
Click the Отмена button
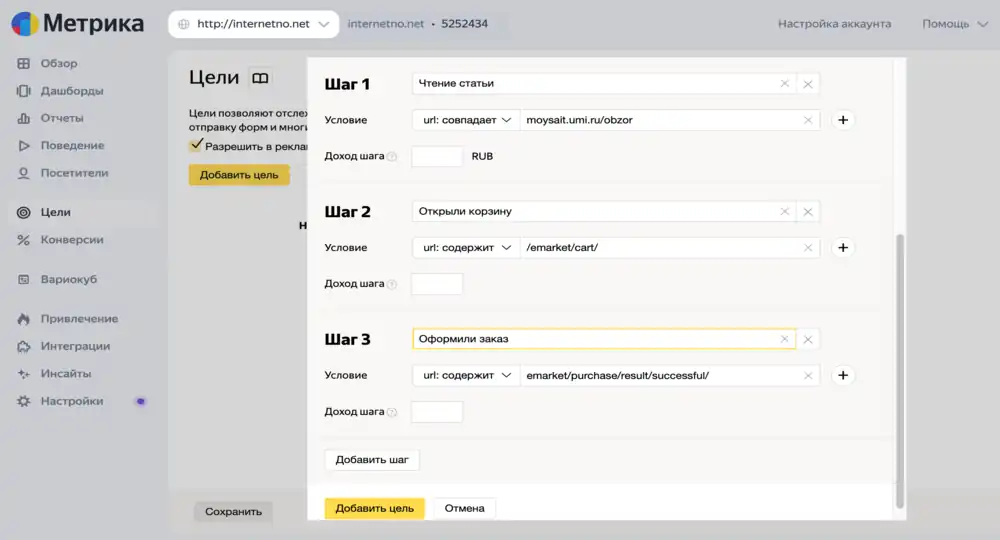[x=464, y=508]
